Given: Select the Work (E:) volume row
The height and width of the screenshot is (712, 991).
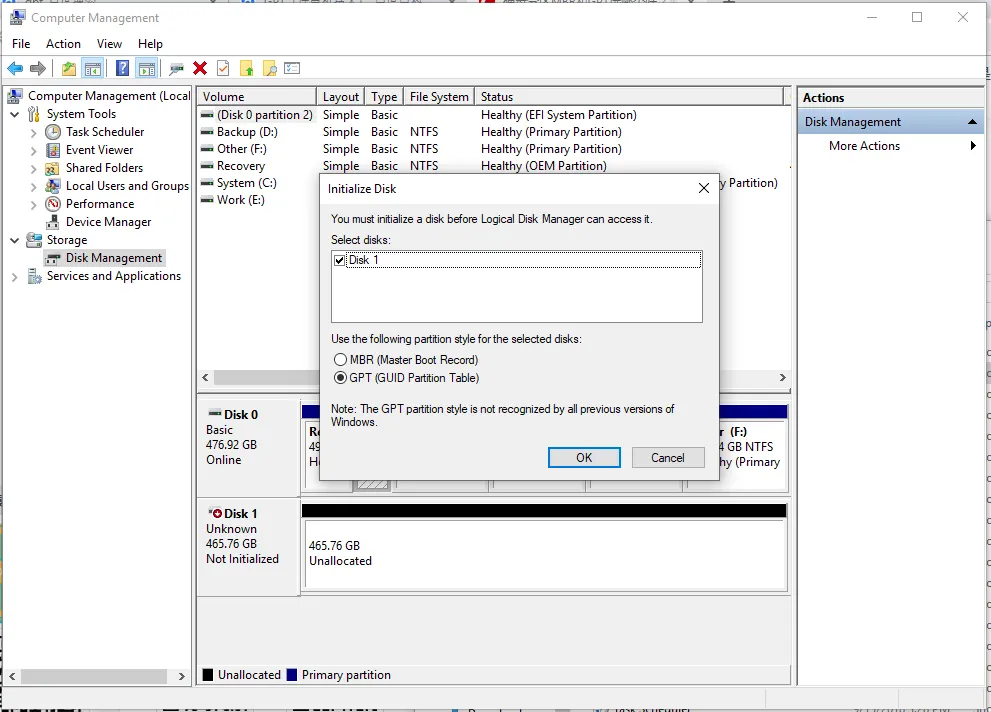Looking at the screenshot, I should 233,200.
